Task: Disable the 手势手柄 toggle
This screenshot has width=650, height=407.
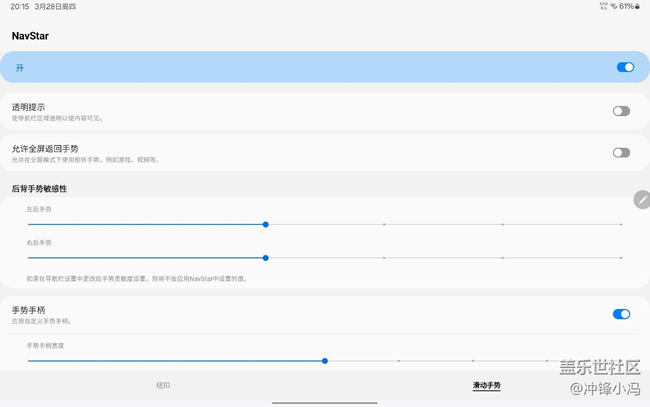Action: tap(621, 314)
